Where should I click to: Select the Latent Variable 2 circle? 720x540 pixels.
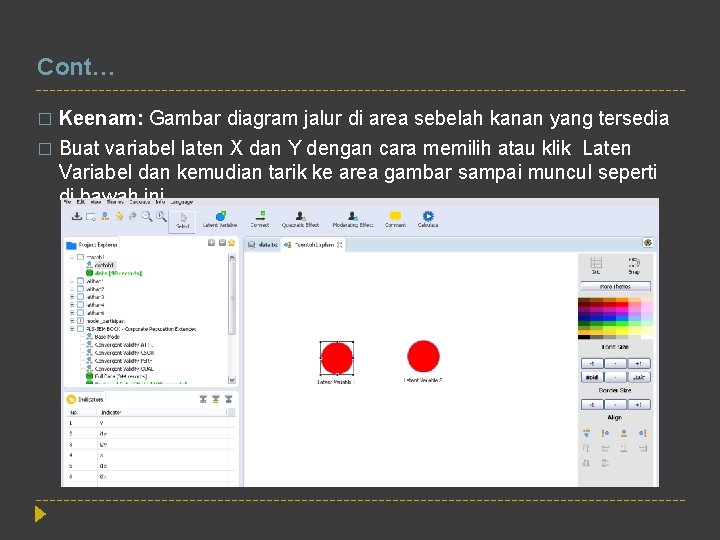click(x=423, y=356)
